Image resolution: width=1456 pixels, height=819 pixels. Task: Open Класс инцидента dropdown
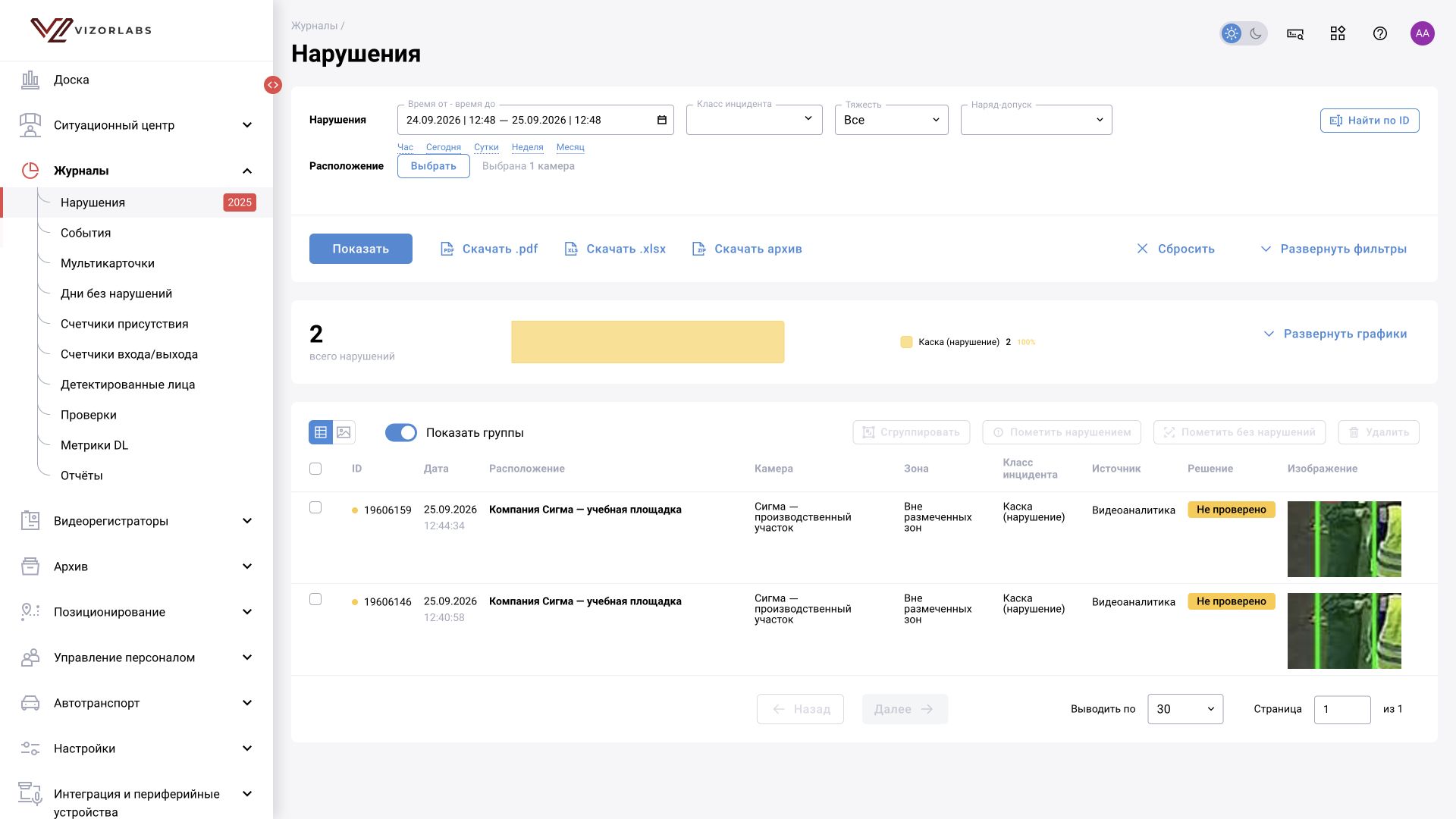coord(755,120)
